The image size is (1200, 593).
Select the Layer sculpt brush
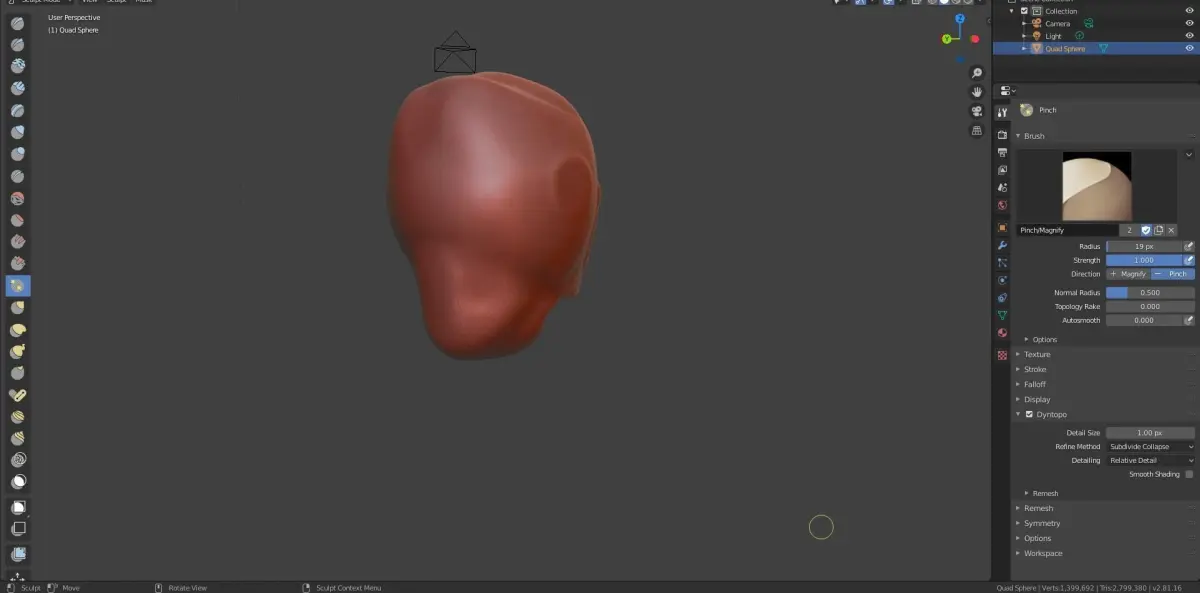tap(18, 110)
